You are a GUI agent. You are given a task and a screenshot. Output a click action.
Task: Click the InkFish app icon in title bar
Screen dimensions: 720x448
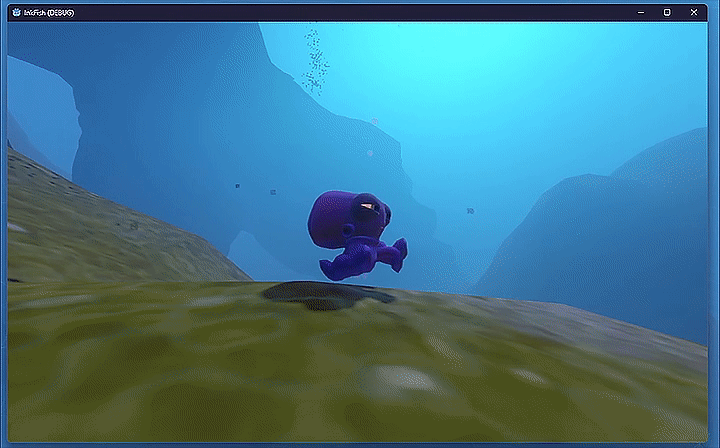[x=13, y=11]
